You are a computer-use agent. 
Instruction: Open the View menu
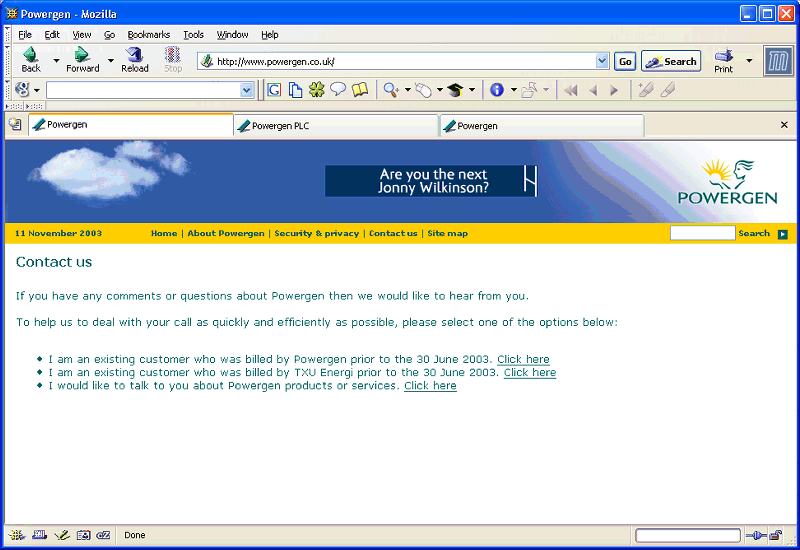click(x=82, y=35)
